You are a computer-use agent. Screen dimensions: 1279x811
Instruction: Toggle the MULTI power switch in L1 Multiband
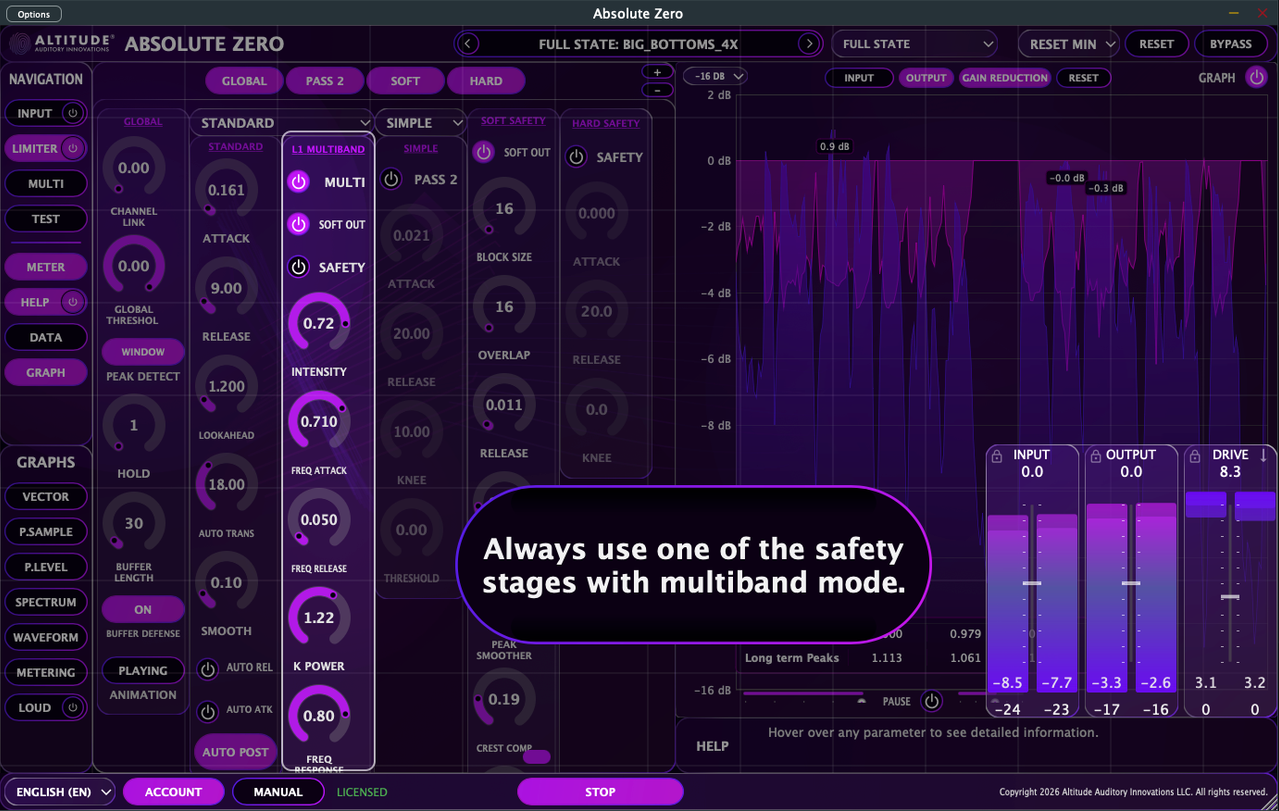tap(298, 182)
